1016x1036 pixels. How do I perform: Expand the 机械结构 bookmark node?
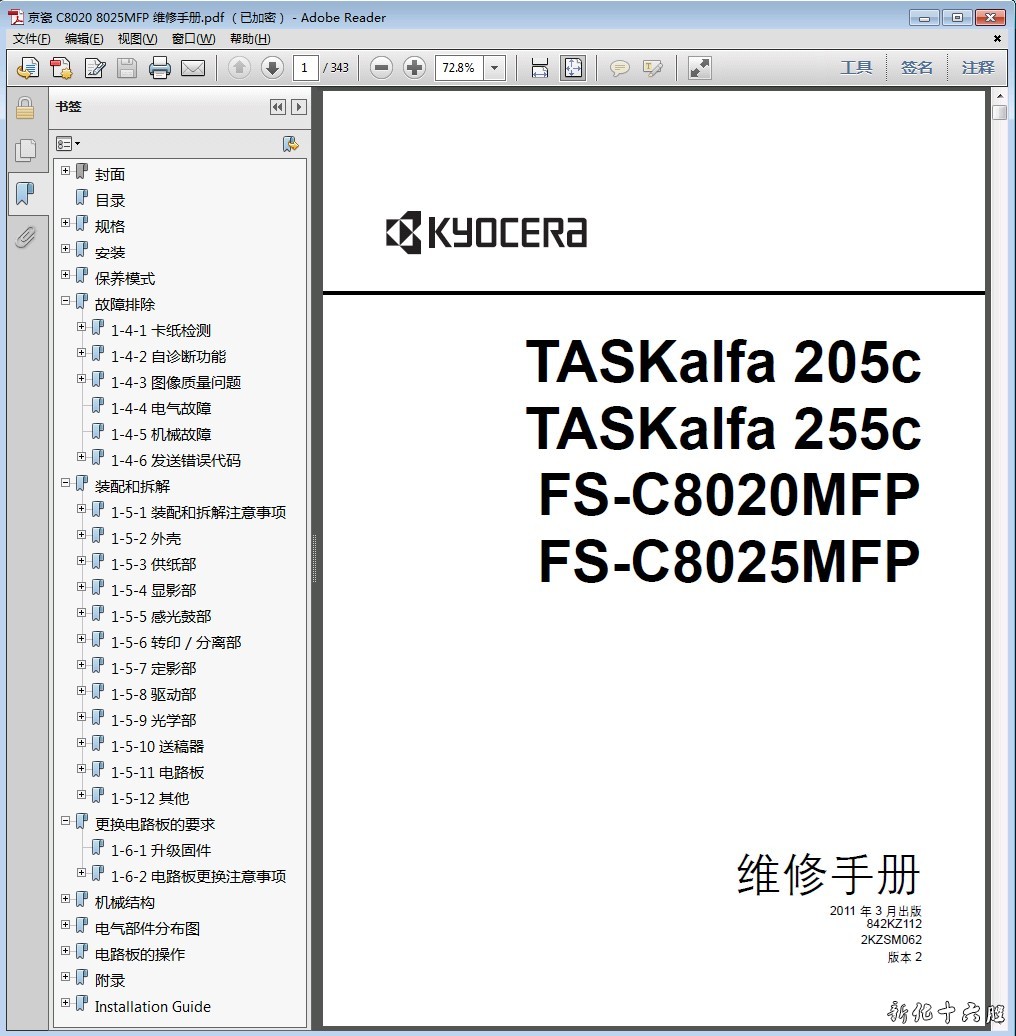(x=66, y=899)
